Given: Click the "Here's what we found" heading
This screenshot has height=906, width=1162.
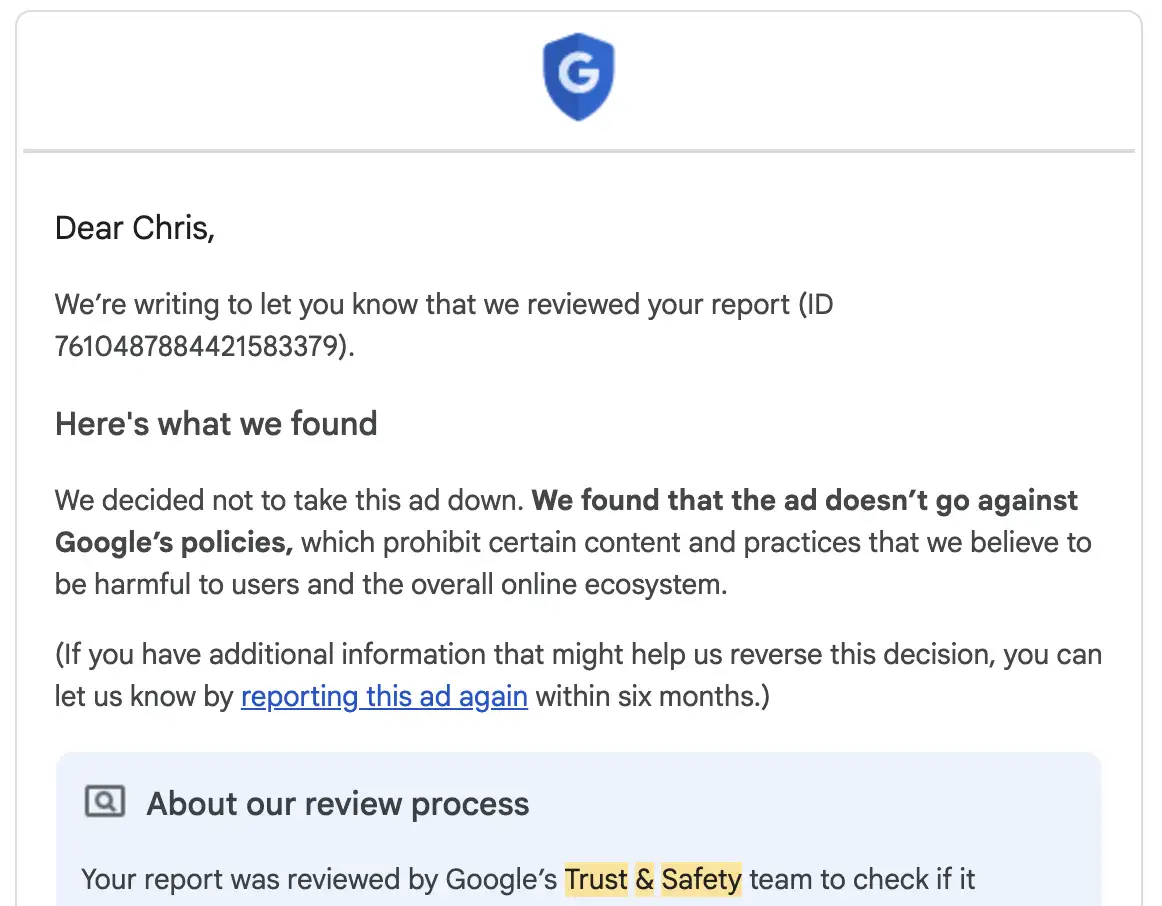Looking at the screenshot, I should pos(216,424).
